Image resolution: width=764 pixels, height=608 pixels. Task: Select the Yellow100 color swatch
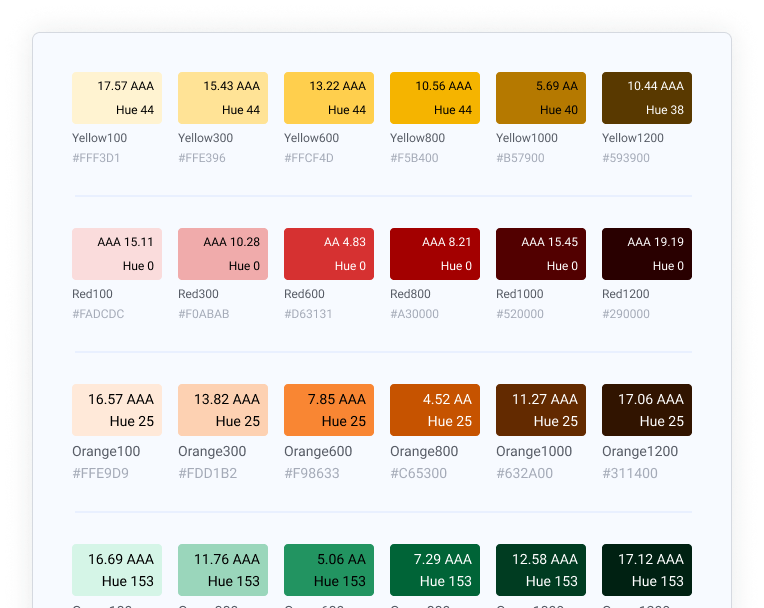(x=117, y=98)
